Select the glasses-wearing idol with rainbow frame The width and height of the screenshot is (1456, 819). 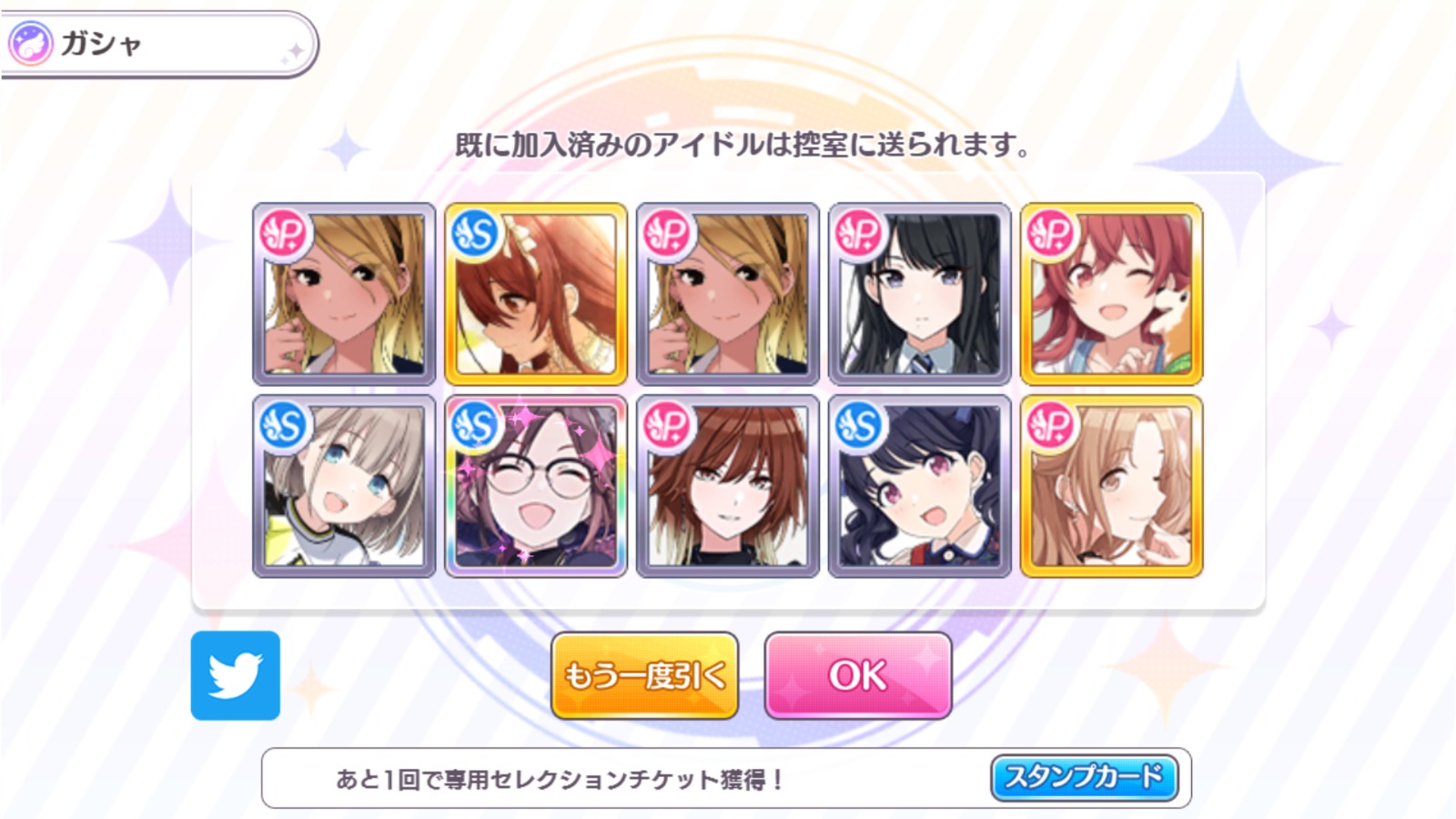point(536,486)
